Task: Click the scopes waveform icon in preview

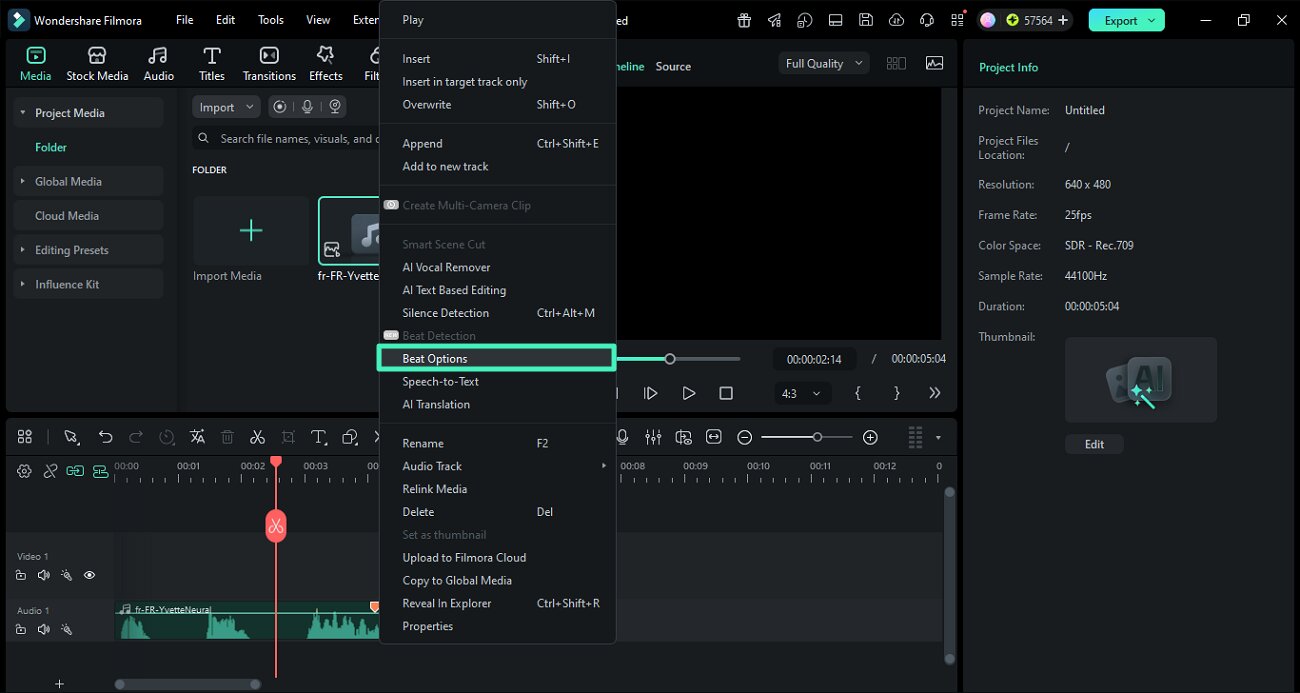Action: [x=934, y=63]
